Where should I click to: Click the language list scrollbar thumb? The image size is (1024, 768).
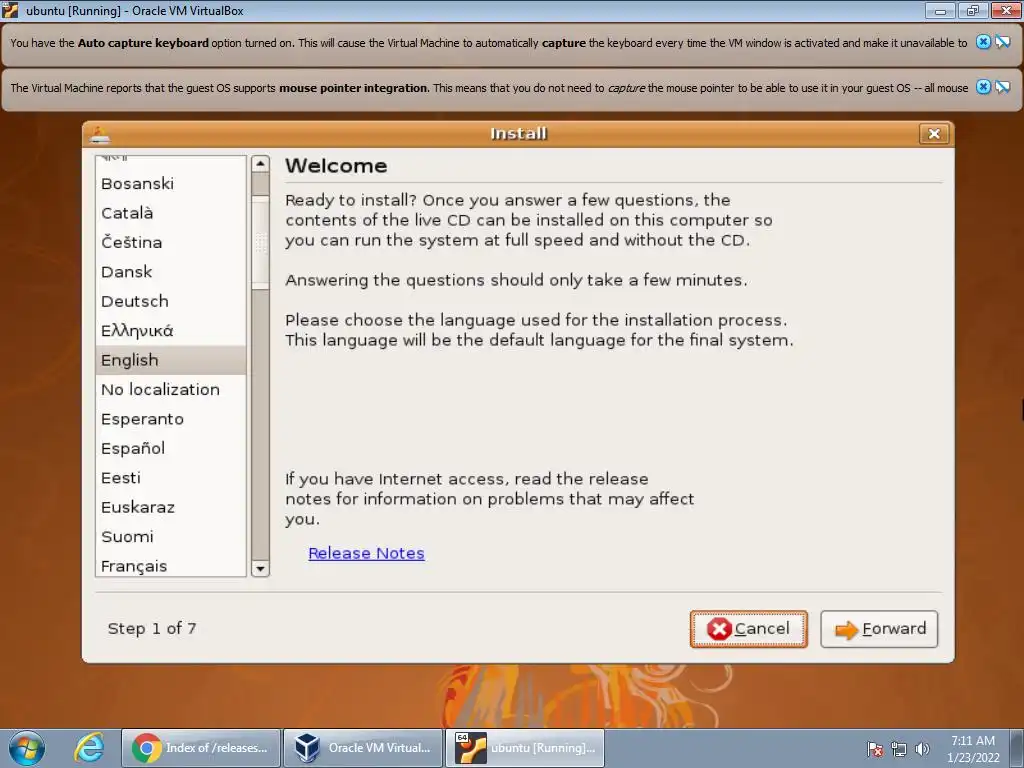pos(261,242)
